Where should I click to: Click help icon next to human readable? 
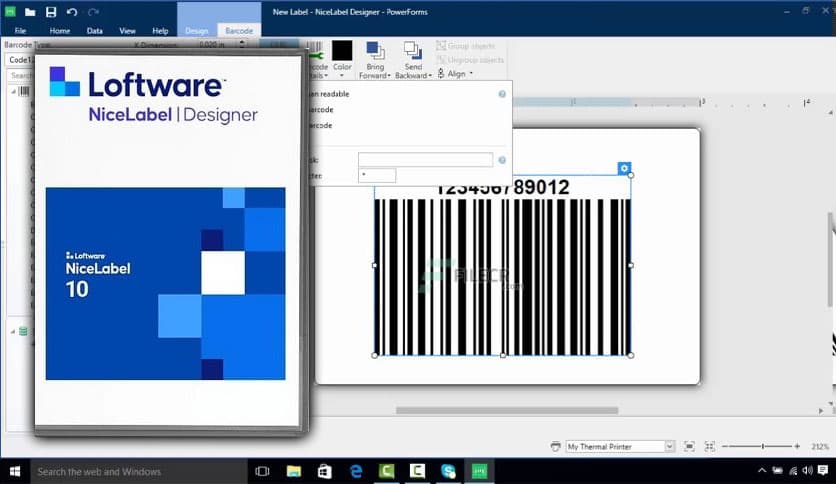[502, 94]
